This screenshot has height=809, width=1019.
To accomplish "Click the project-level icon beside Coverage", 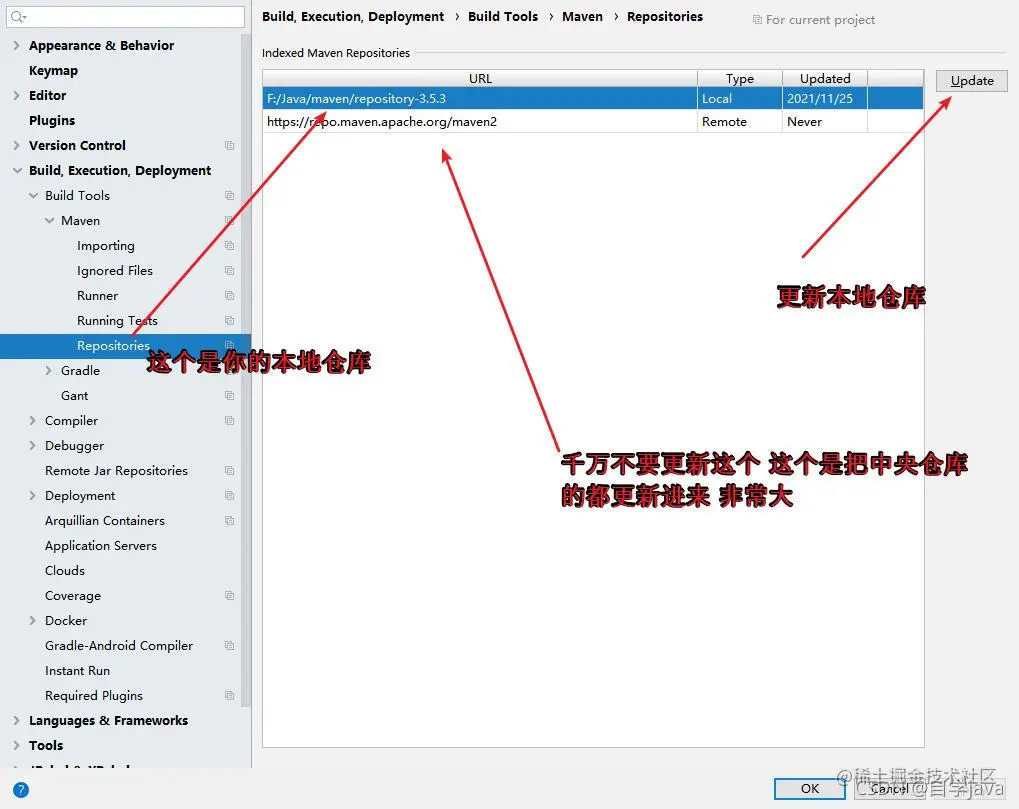I will [229, 596].
